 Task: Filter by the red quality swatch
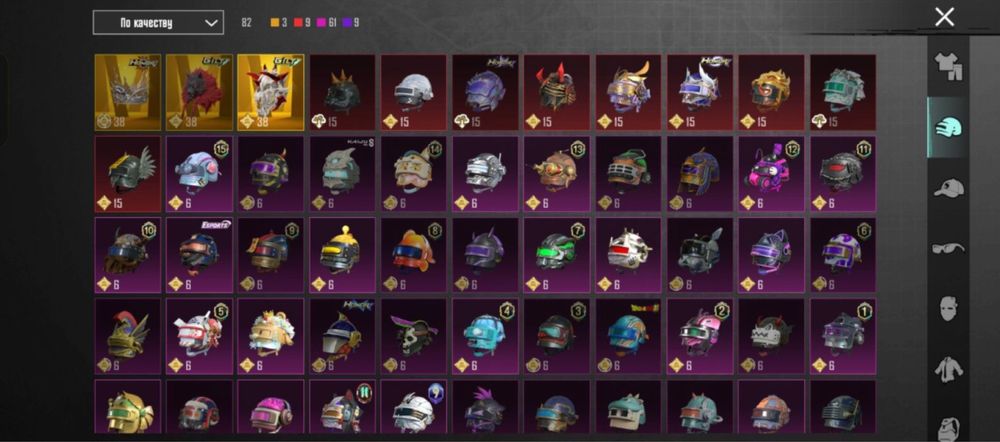point(298,23)
